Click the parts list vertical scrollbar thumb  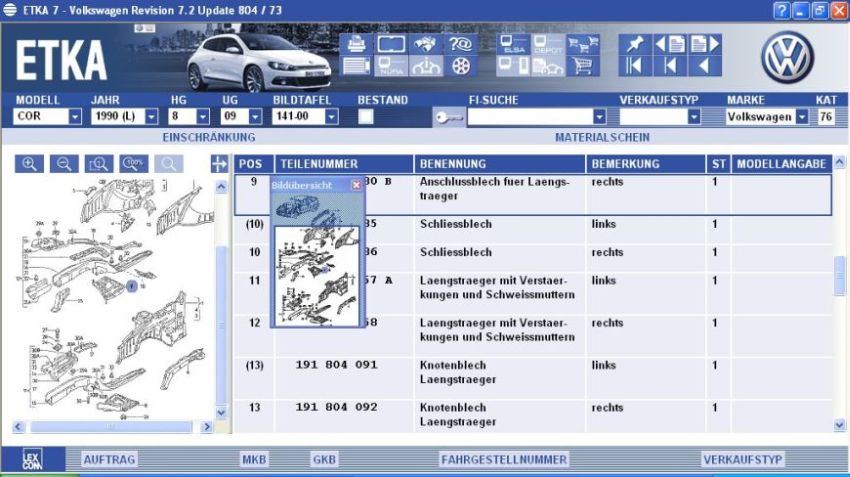click(839, 276)
